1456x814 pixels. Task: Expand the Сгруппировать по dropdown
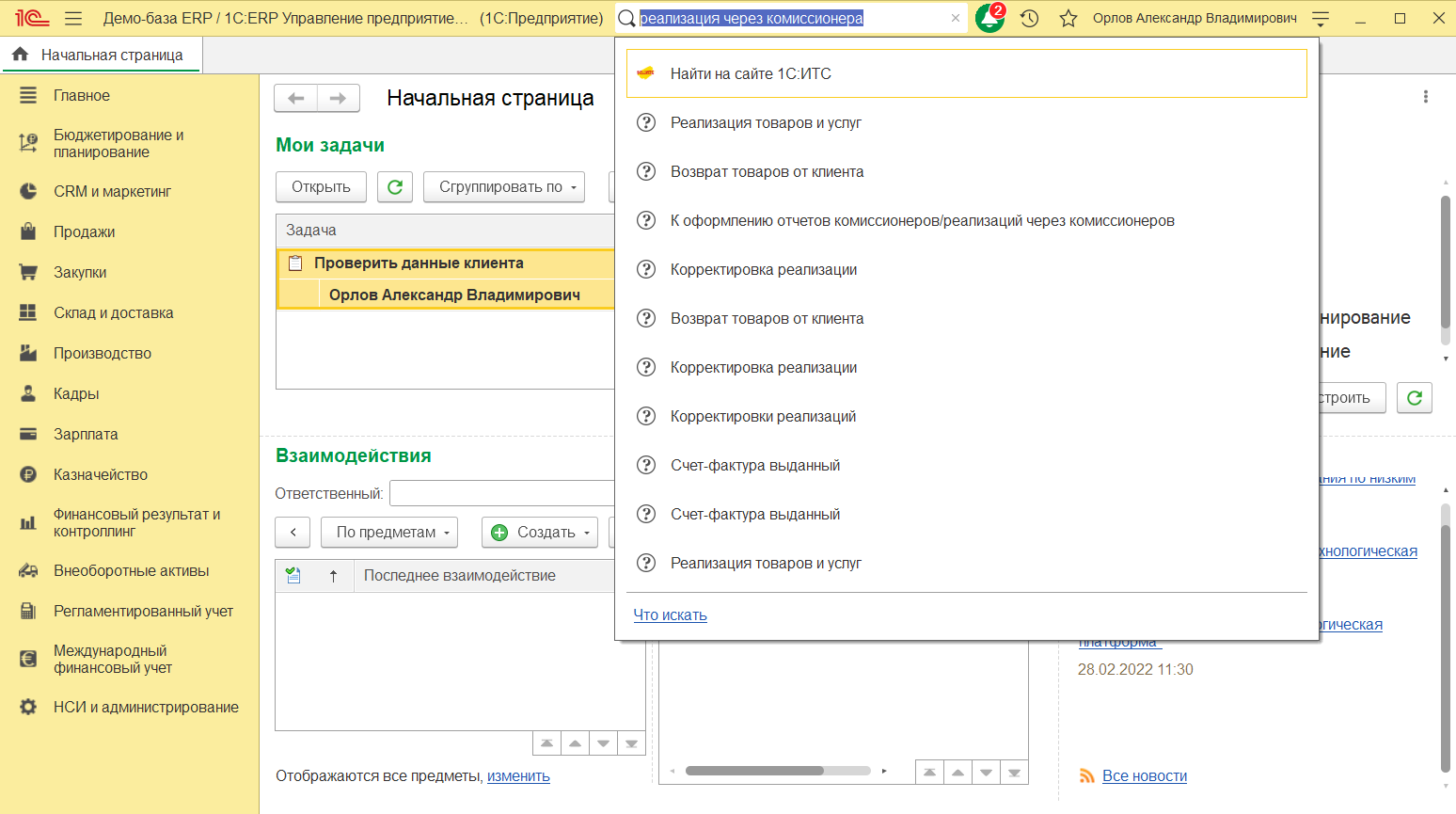(504, 187)
